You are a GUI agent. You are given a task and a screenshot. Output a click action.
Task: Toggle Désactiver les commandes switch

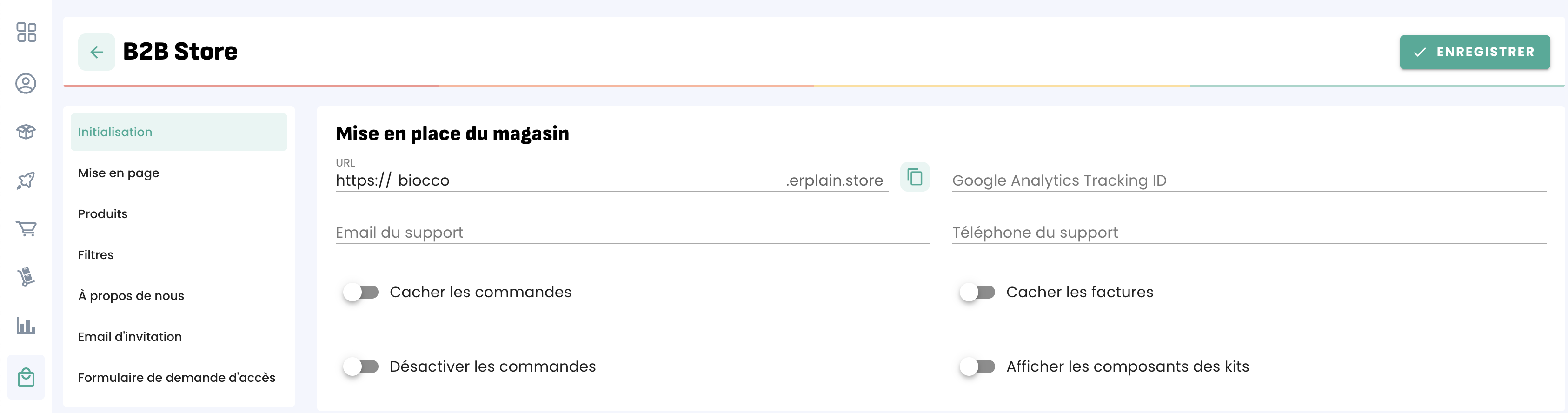click(x=361, y=366)
